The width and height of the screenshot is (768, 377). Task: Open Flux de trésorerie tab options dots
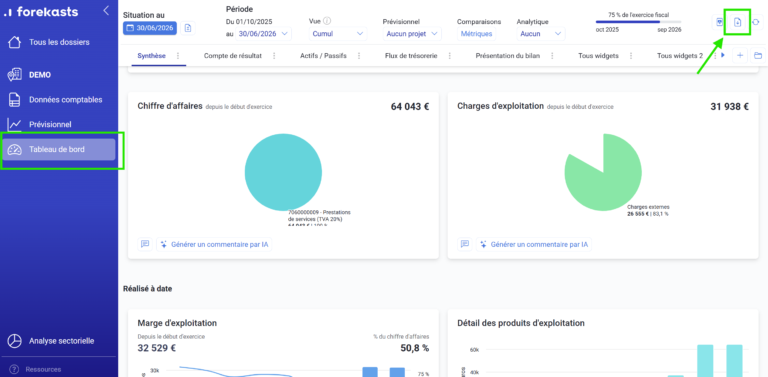450,56
